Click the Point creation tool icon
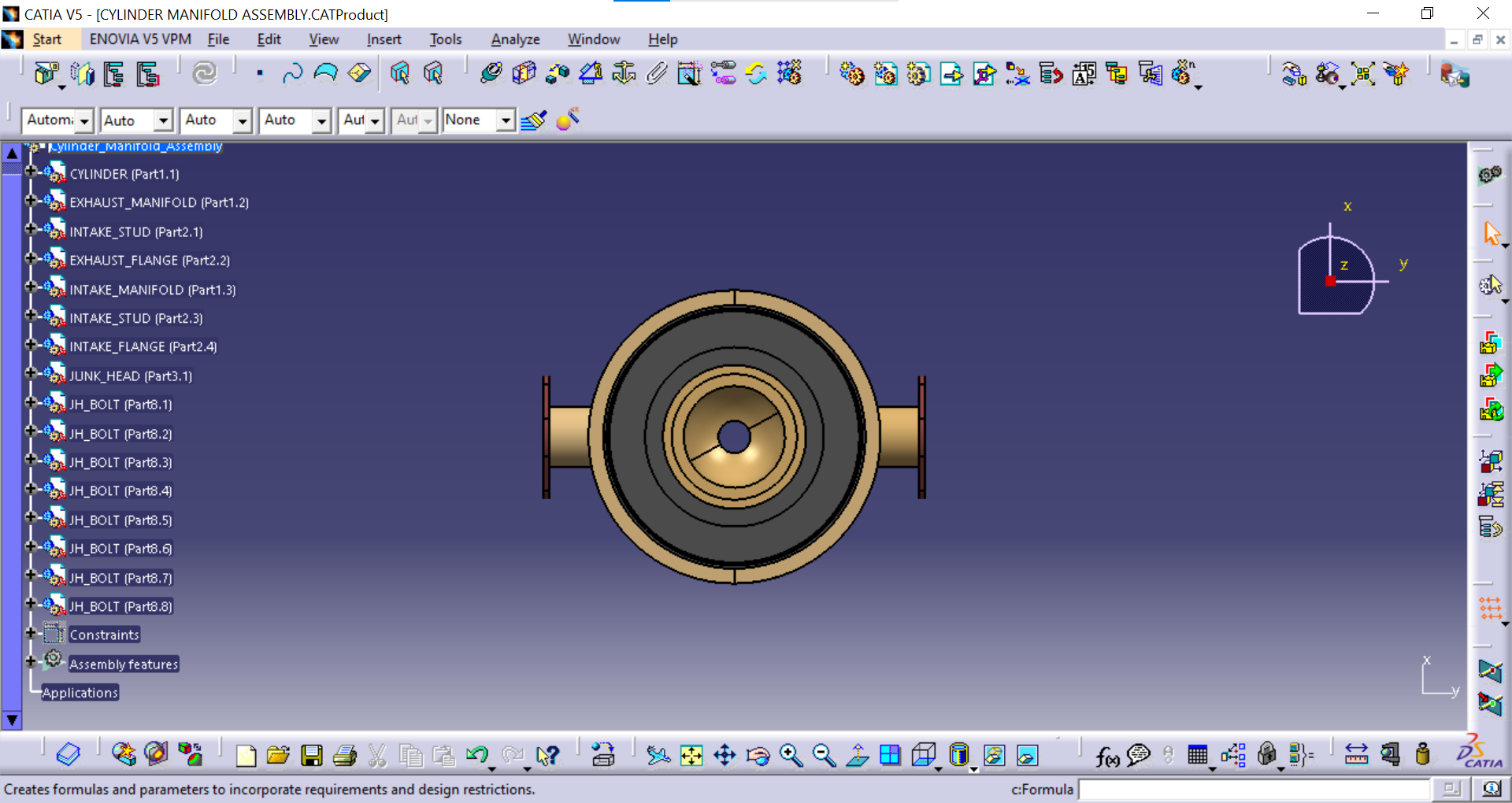 [x=260, y=74]
